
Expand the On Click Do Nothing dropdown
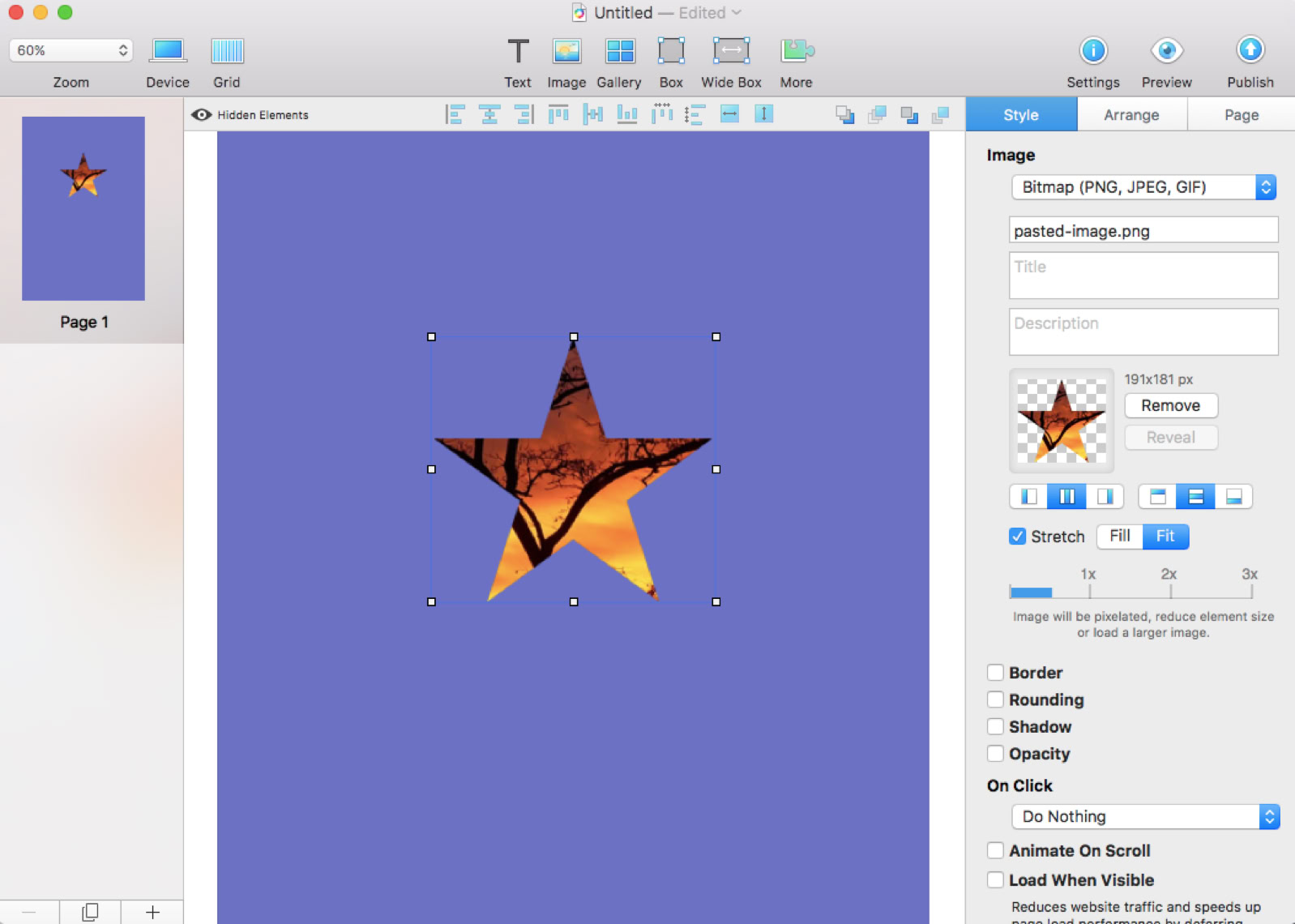(1144, 816)
